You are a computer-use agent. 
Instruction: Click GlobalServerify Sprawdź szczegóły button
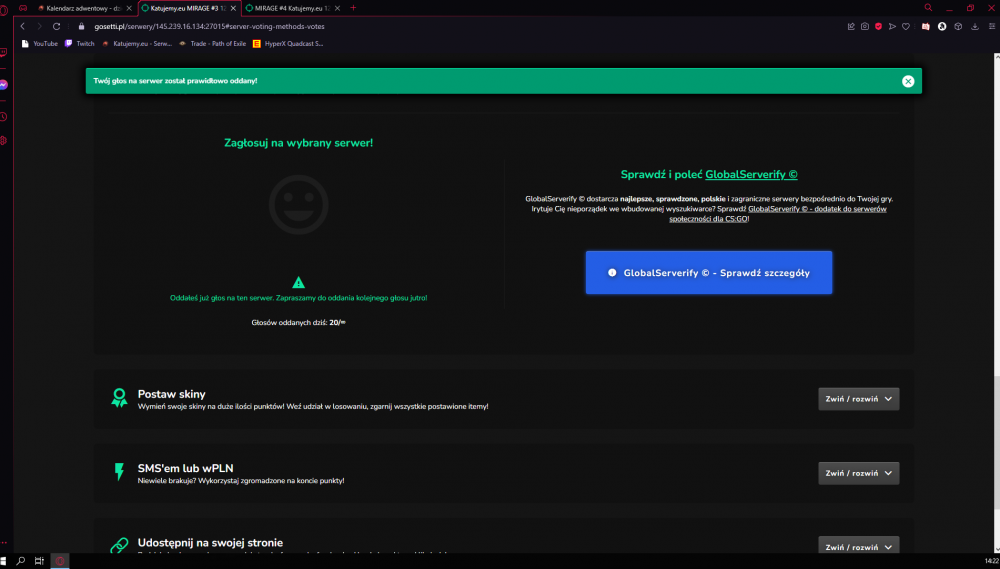tap(709, 272)
